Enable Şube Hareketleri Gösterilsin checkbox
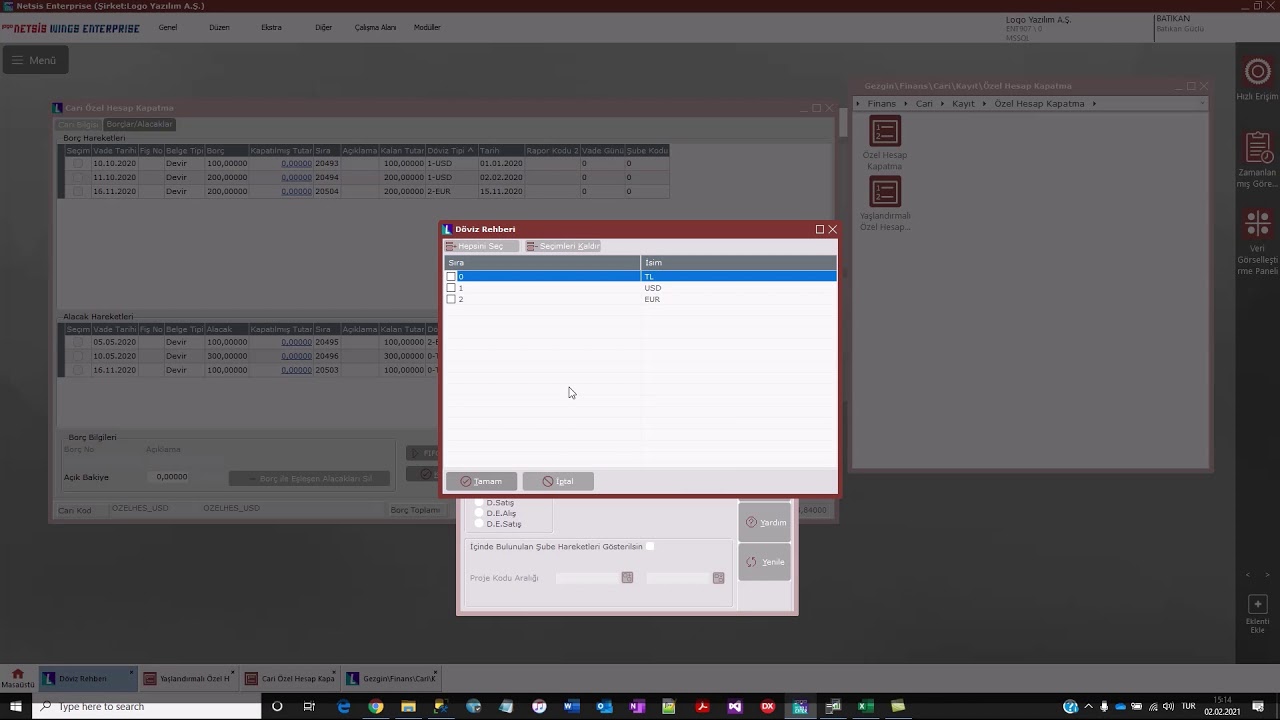The width and height of the screenshot is (1280, 720). pos(650,546)
